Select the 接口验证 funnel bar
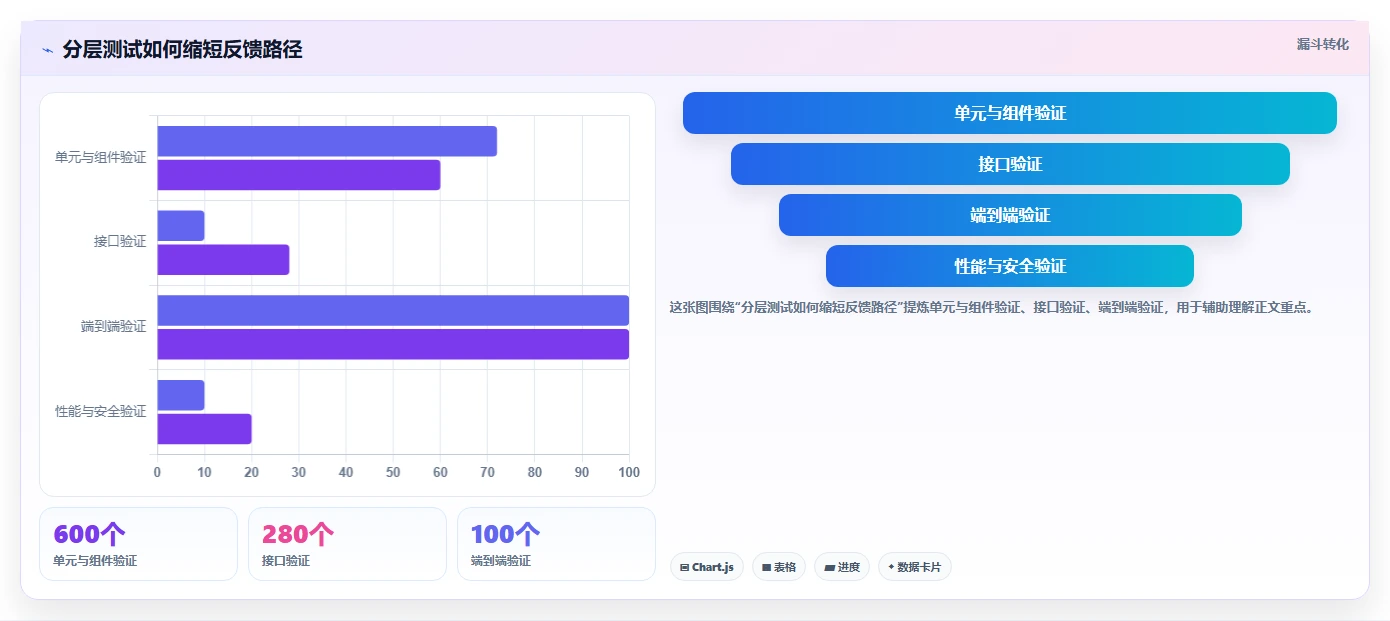Image resolution: width=1390 pixels, height=621 pixels. pyautogui.click(x=1010, y=164)
